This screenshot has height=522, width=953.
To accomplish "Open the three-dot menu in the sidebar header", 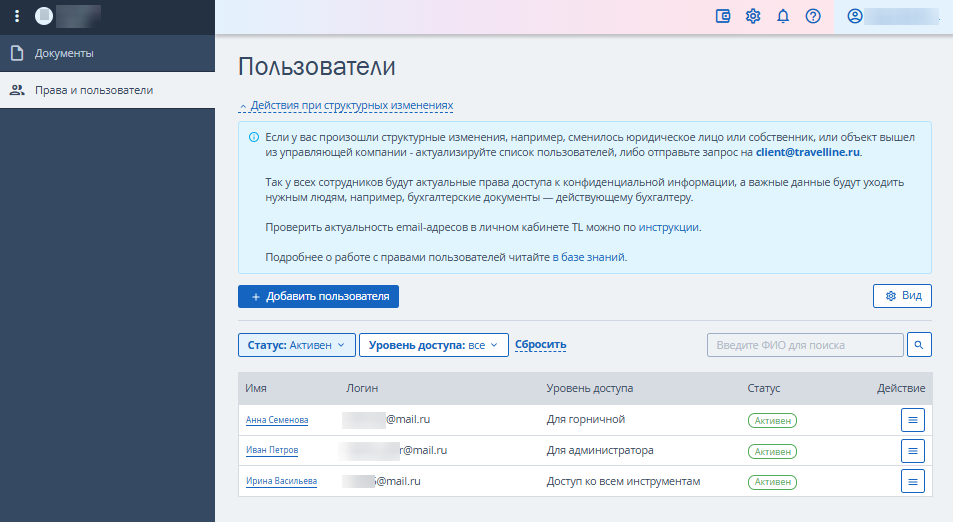I will [17, 16].
